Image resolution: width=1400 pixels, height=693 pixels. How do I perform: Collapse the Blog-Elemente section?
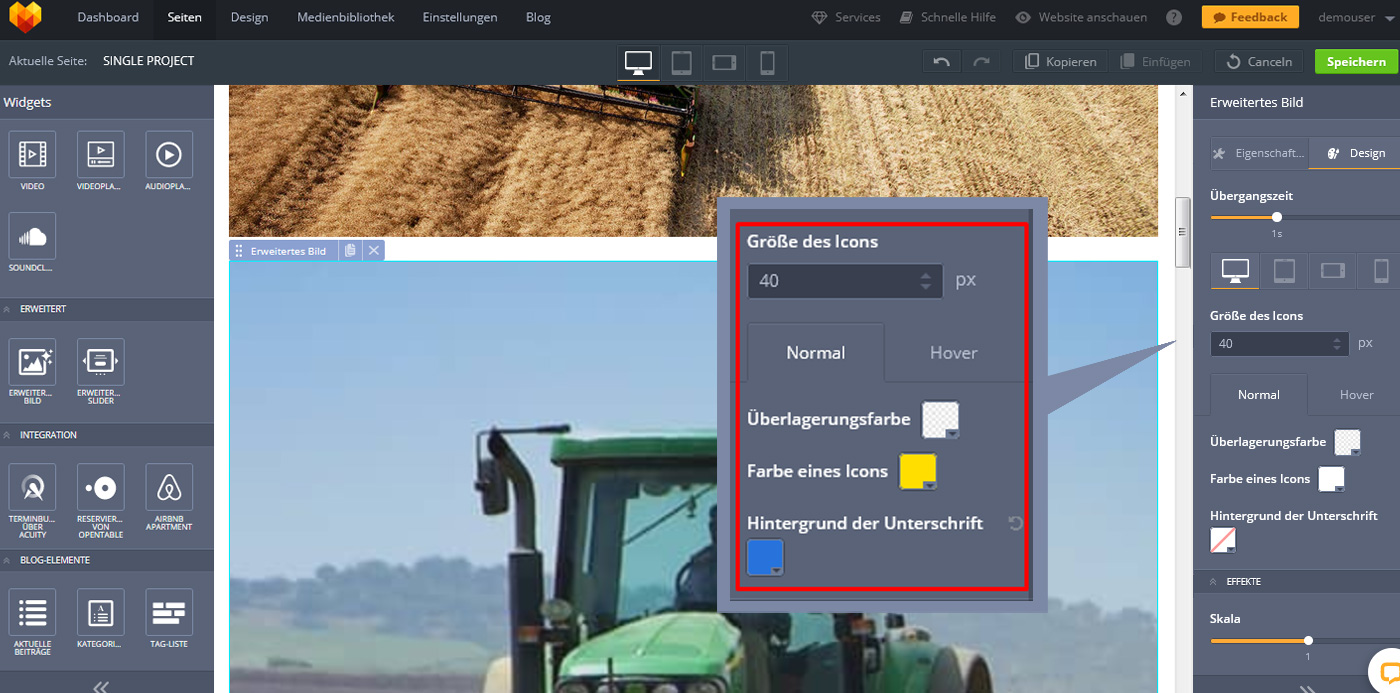tap(9, 560)
